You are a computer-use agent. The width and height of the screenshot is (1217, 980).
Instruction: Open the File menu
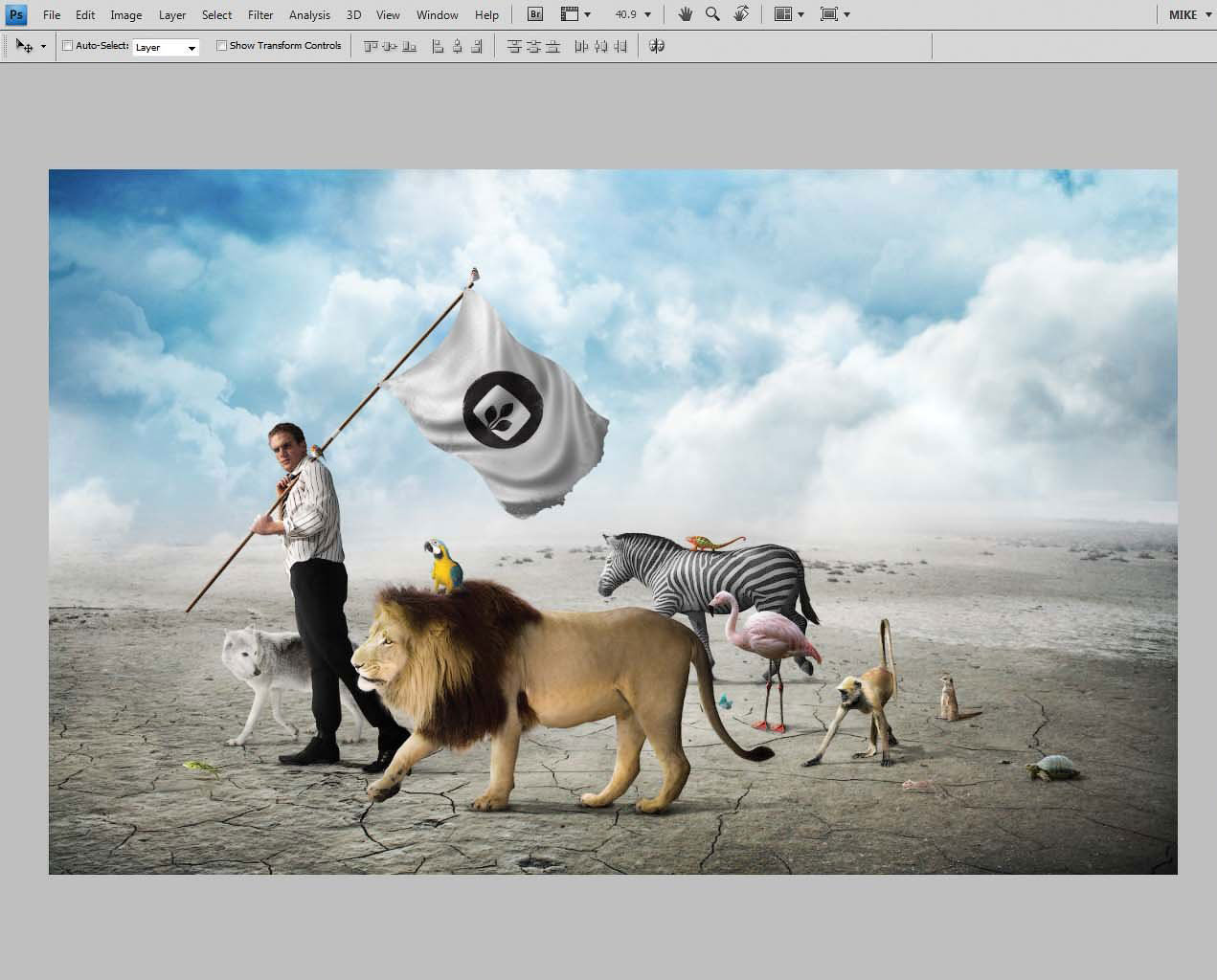pyautogui.click(x=52, y=14)
